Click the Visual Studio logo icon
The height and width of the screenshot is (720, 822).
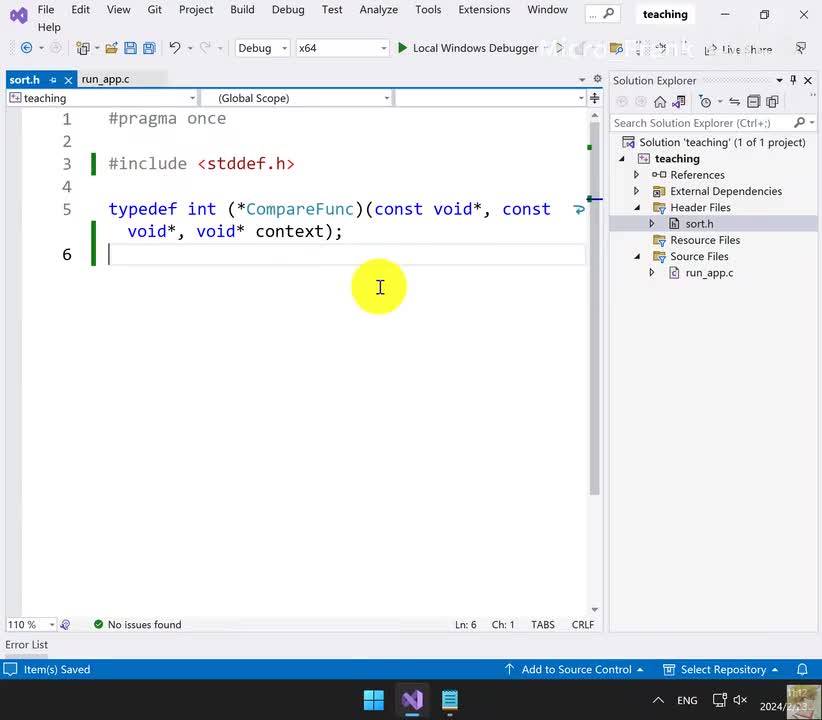(18, 15)
